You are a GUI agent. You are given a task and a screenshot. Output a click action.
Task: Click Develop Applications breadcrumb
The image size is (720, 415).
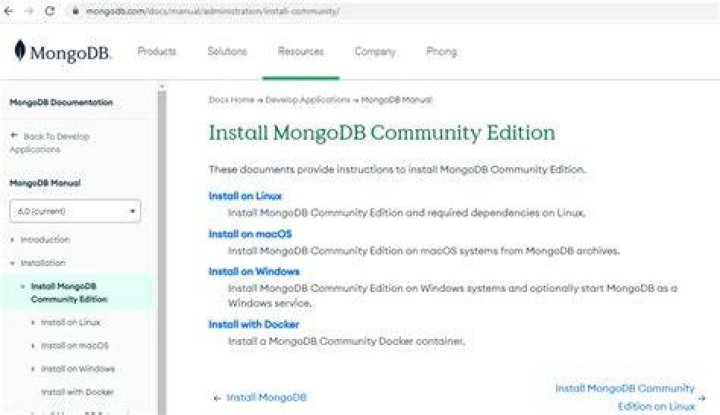(308, 100)
